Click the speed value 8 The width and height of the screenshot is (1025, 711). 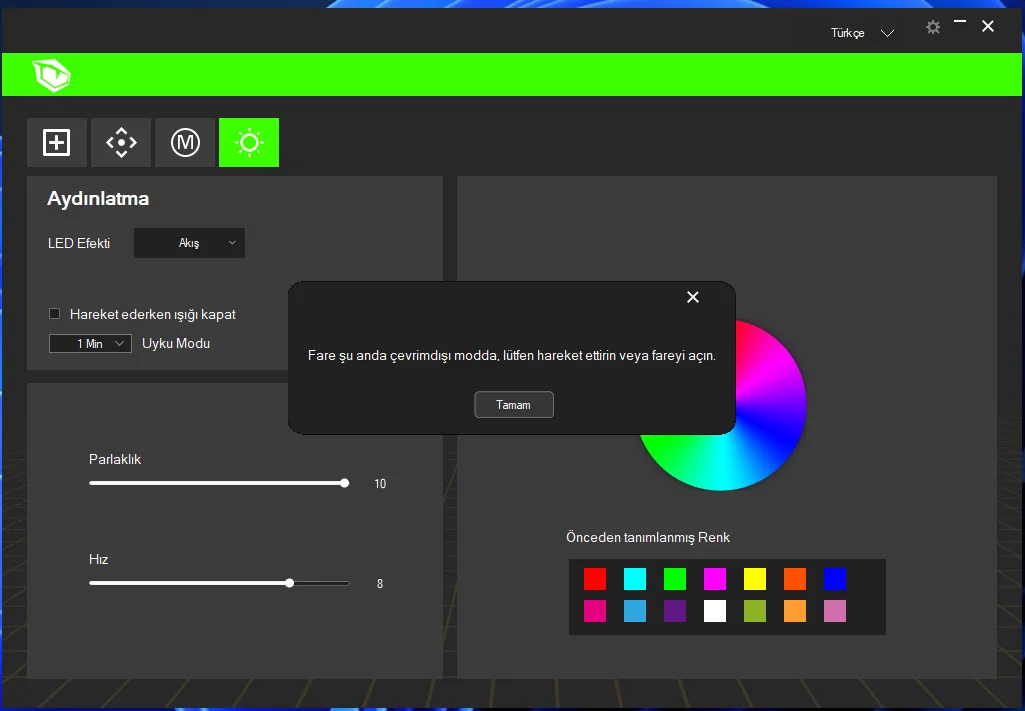(x=380, y=584)
